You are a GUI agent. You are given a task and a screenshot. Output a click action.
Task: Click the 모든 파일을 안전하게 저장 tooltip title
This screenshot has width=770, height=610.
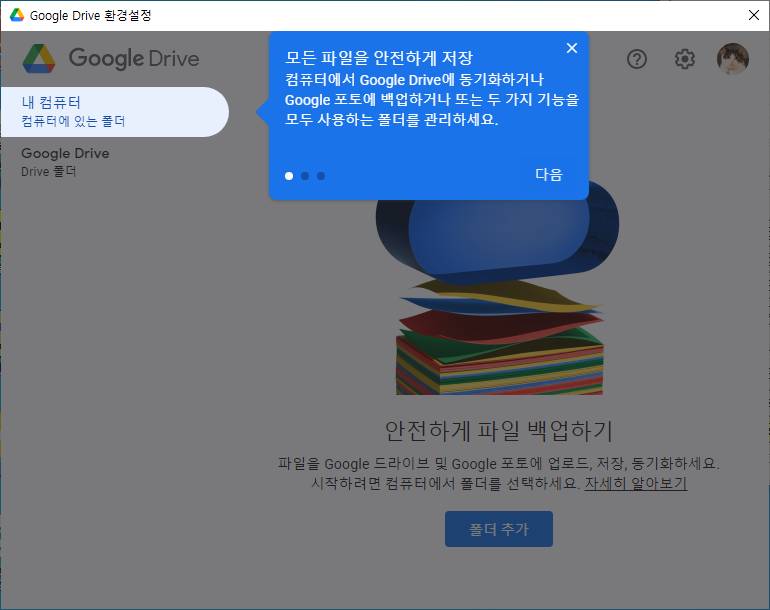pos(379,58)
